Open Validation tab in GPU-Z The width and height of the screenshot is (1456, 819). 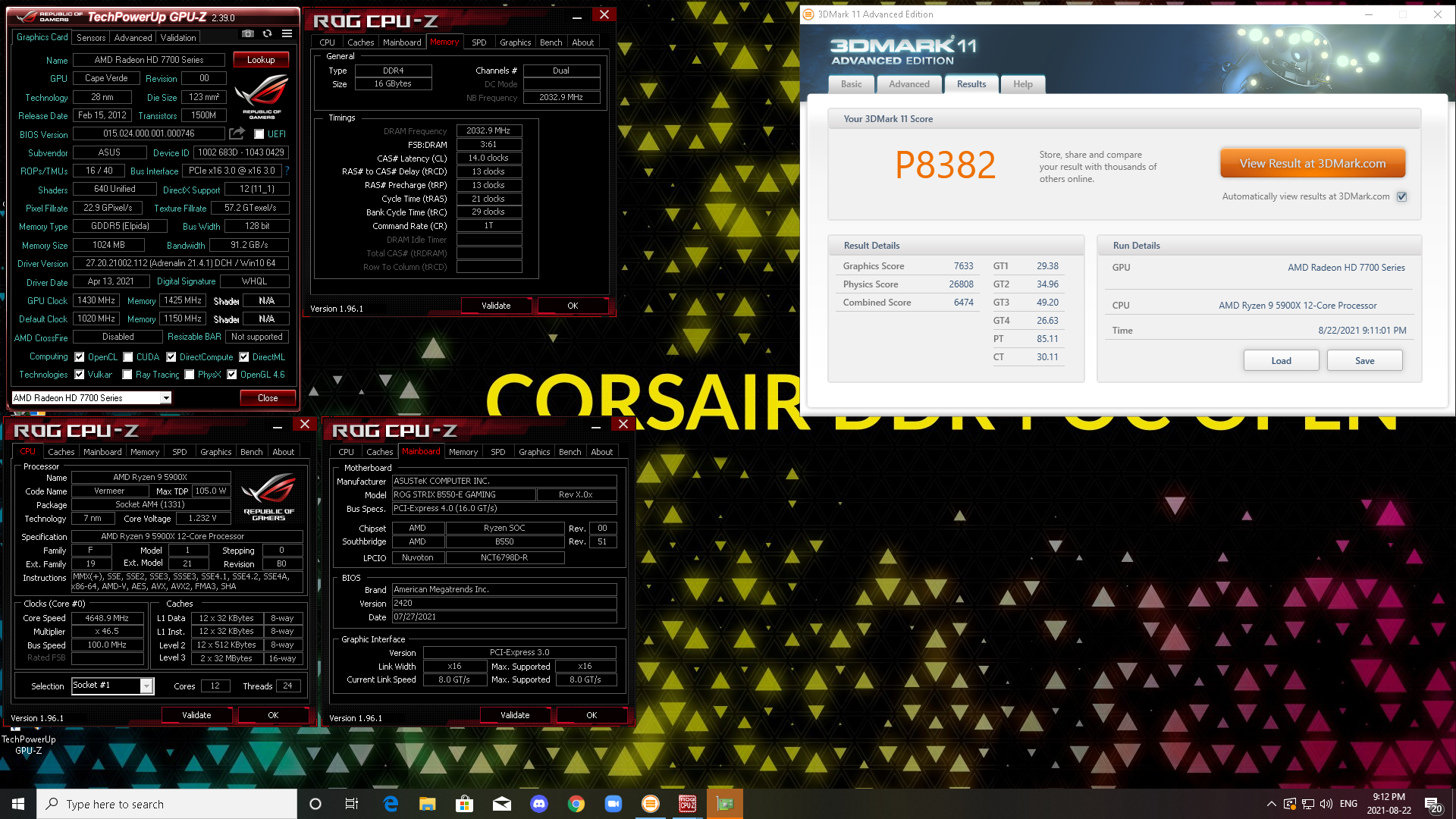point(178,37)
